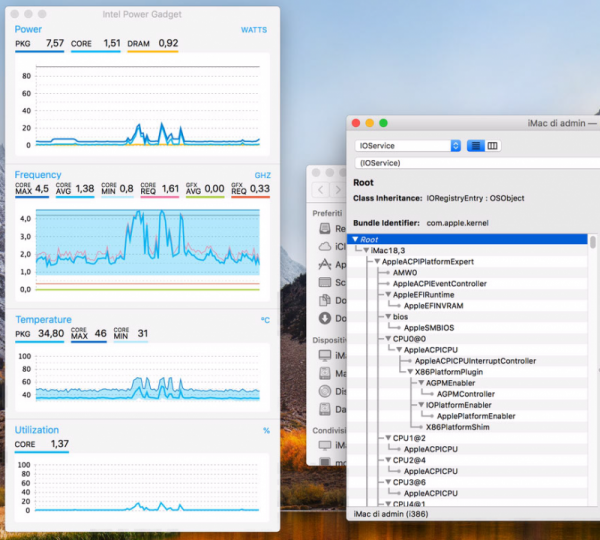Click the IORegistryExplorer yellow minimize button

coord(370,123)
